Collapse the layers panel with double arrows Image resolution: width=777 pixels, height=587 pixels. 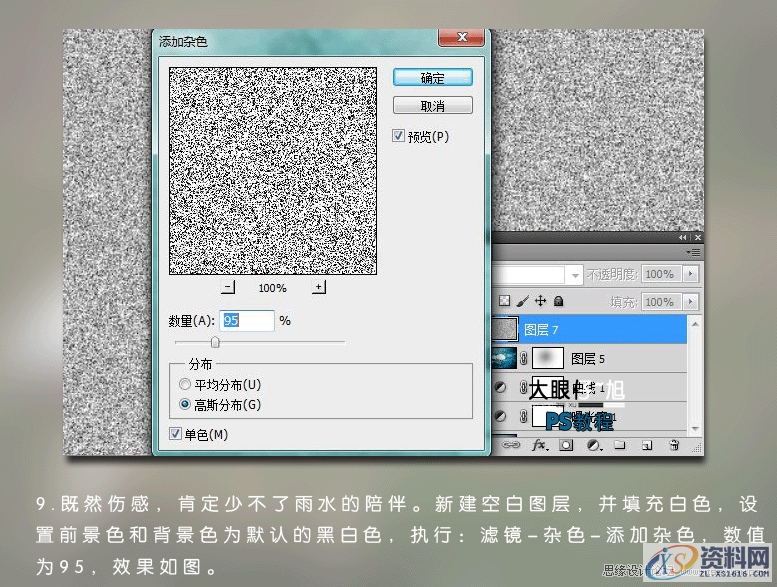[682, 238]
